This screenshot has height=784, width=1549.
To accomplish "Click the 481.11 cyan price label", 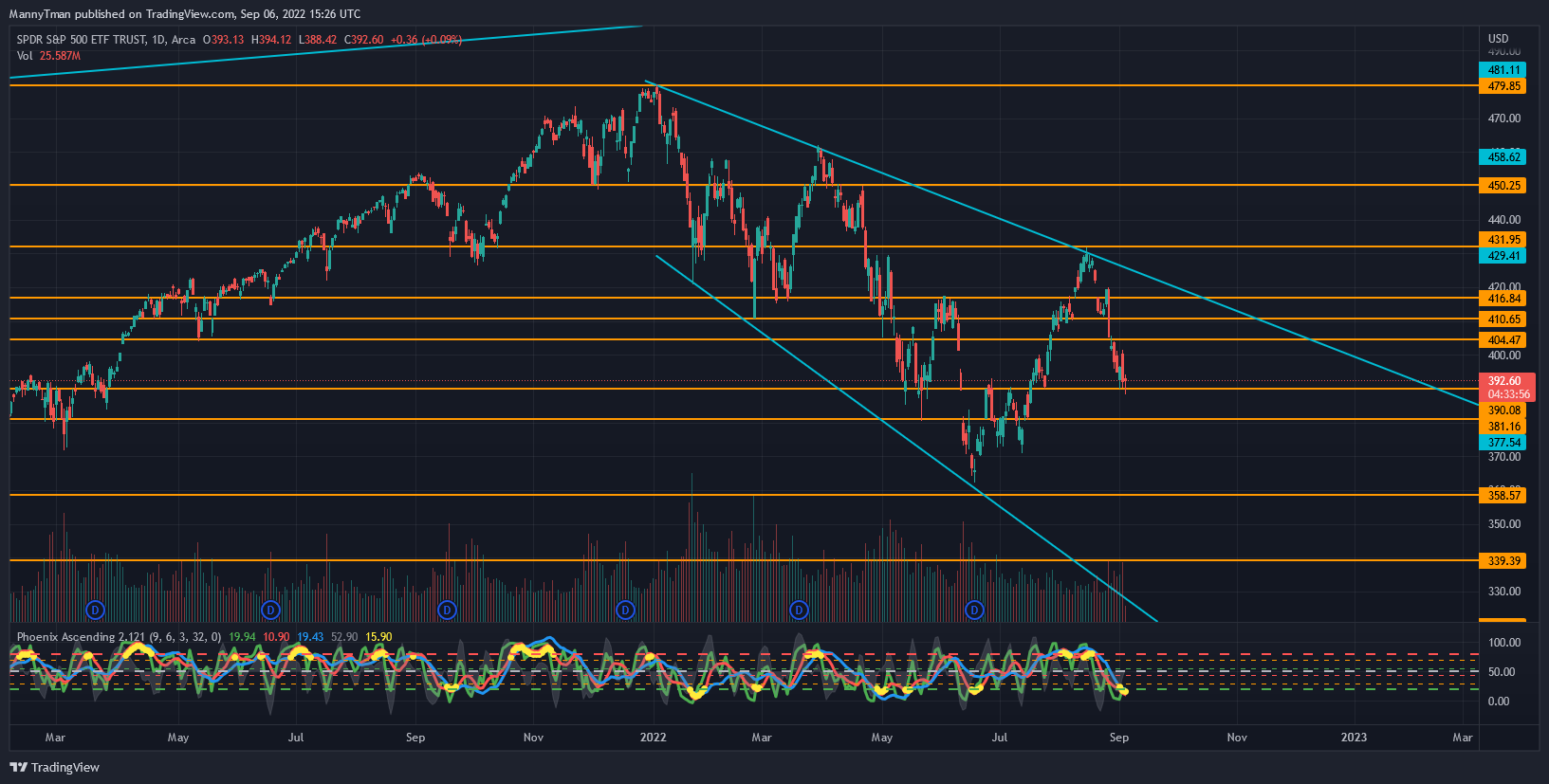I will 1503,70.
